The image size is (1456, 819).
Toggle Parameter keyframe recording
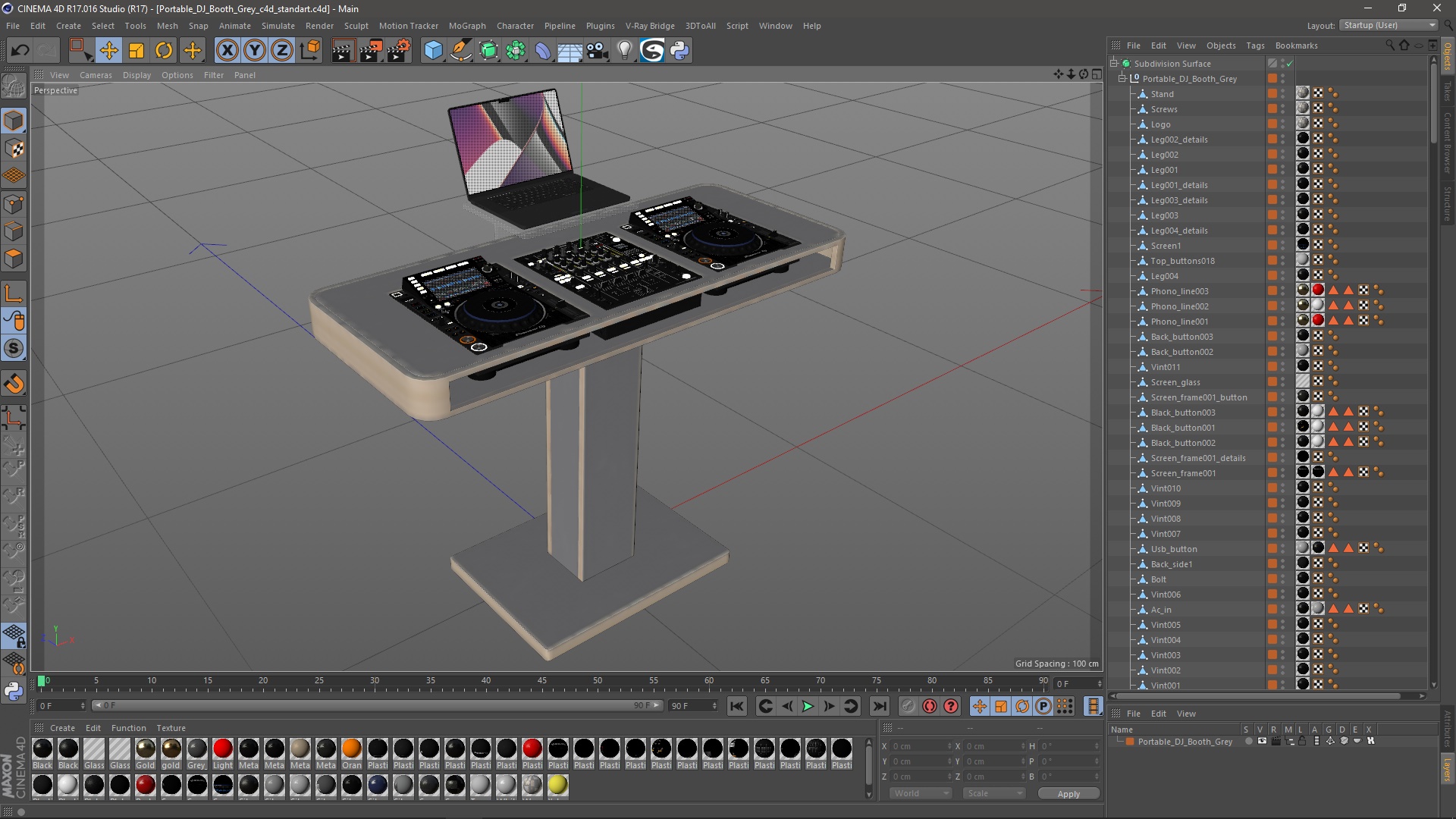pyautogui.click(x=1043, y=706)
